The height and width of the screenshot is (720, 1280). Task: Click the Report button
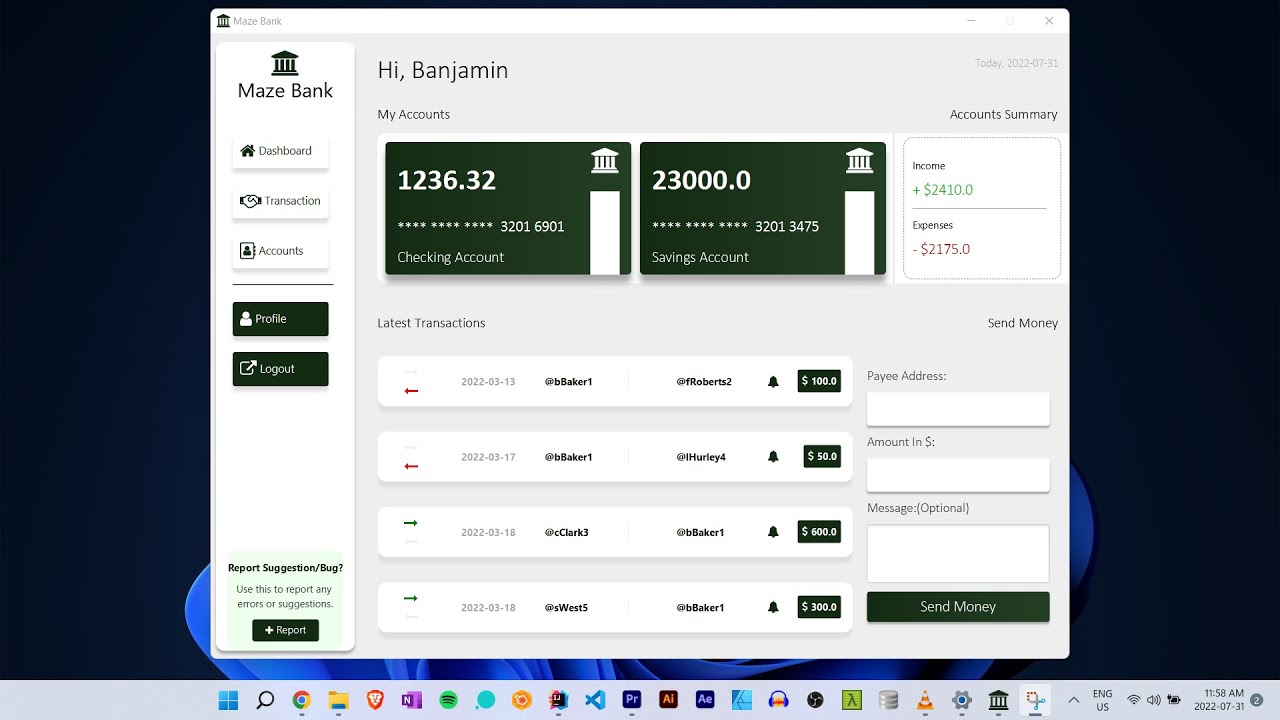tap(285, 630)
